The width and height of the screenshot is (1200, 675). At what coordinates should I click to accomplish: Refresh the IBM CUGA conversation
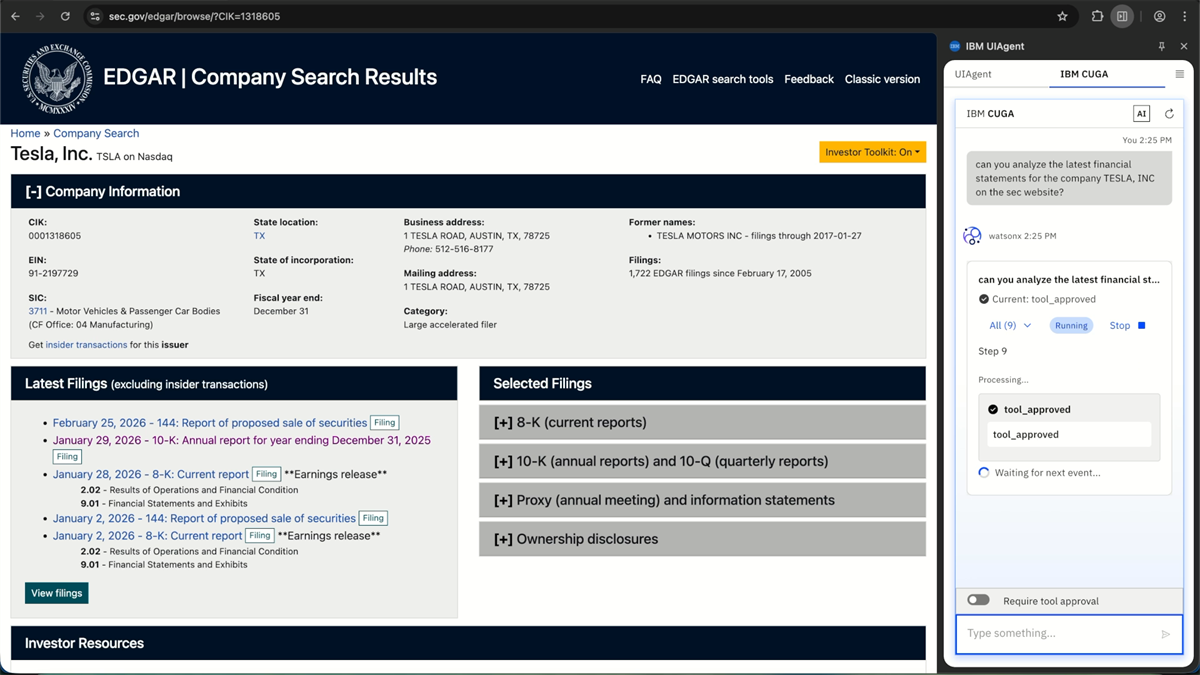click(1169, 113)
